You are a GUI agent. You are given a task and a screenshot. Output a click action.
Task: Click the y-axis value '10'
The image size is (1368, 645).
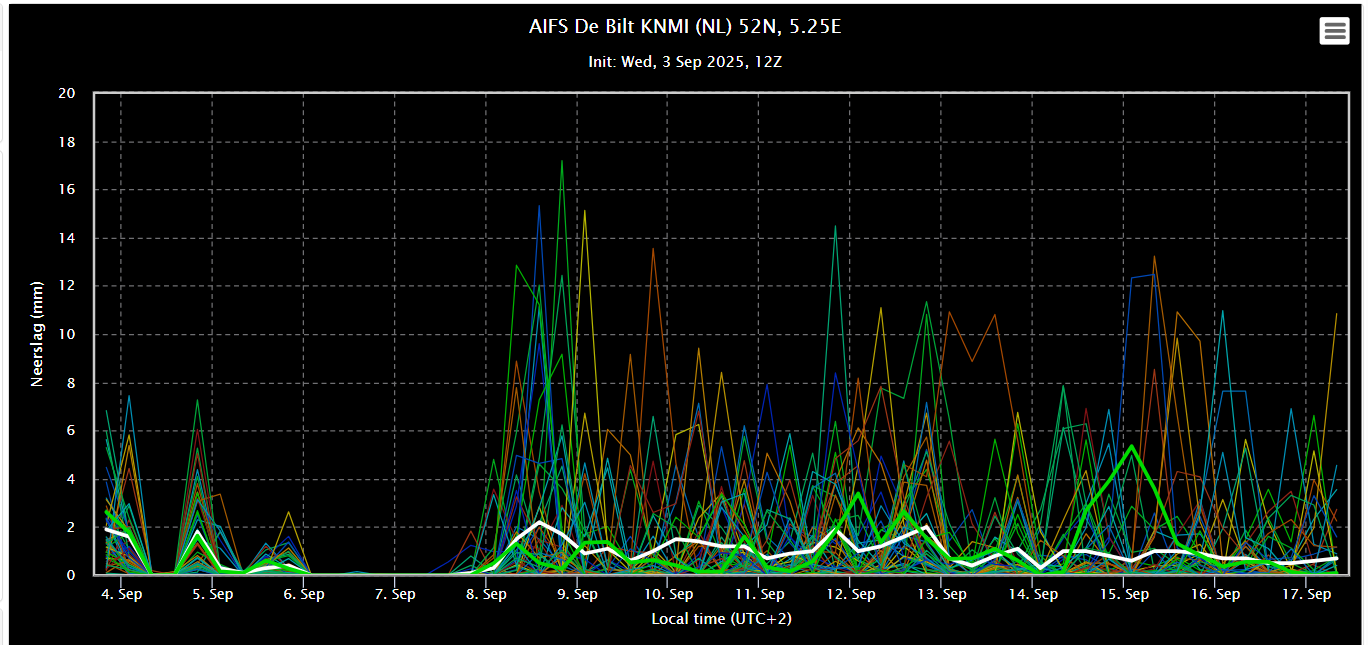[67, 334]
